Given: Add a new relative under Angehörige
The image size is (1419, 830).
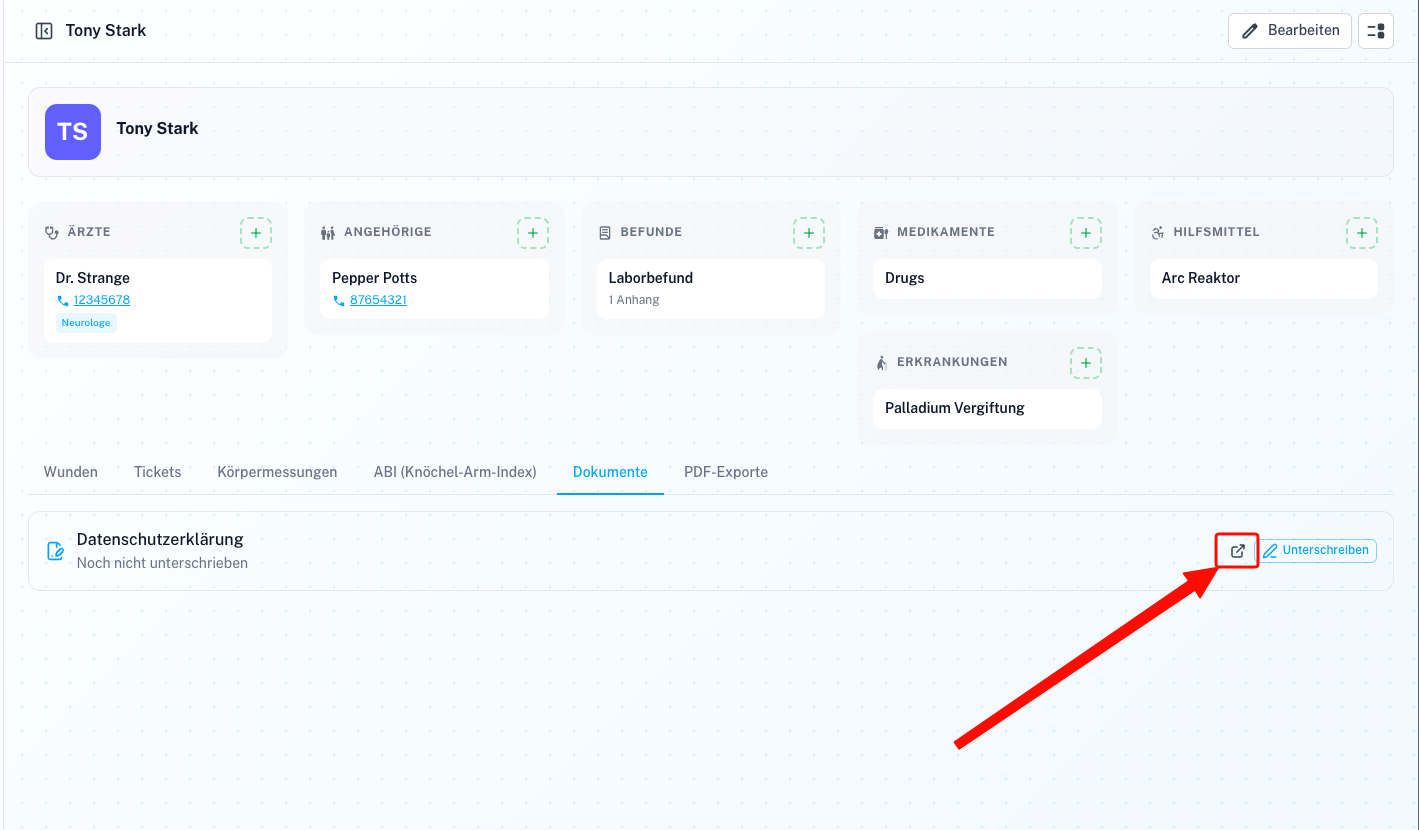Looking at the screenshot, I should pos(533,233).
